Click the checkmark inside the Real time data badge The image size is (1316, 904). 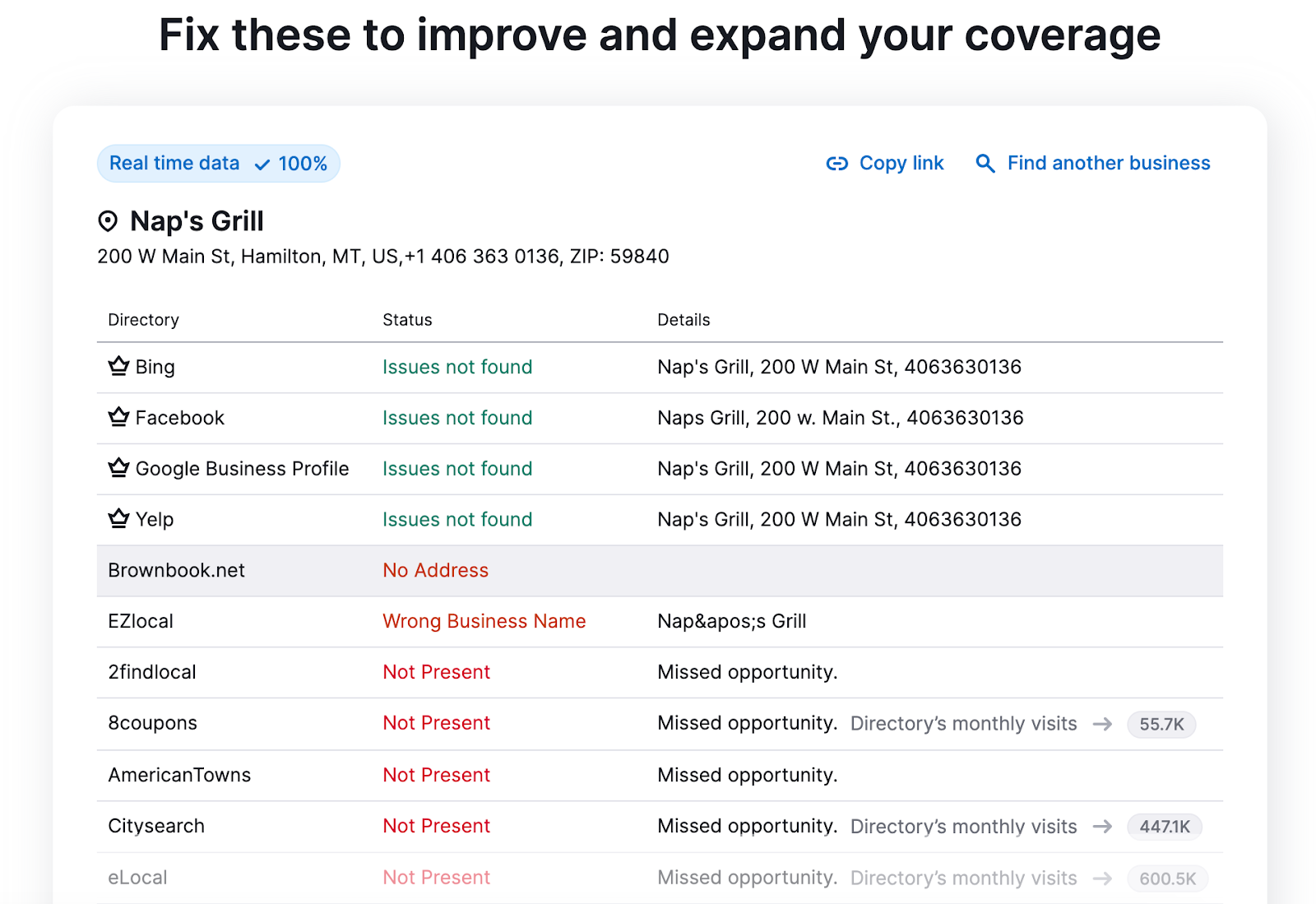261,164
